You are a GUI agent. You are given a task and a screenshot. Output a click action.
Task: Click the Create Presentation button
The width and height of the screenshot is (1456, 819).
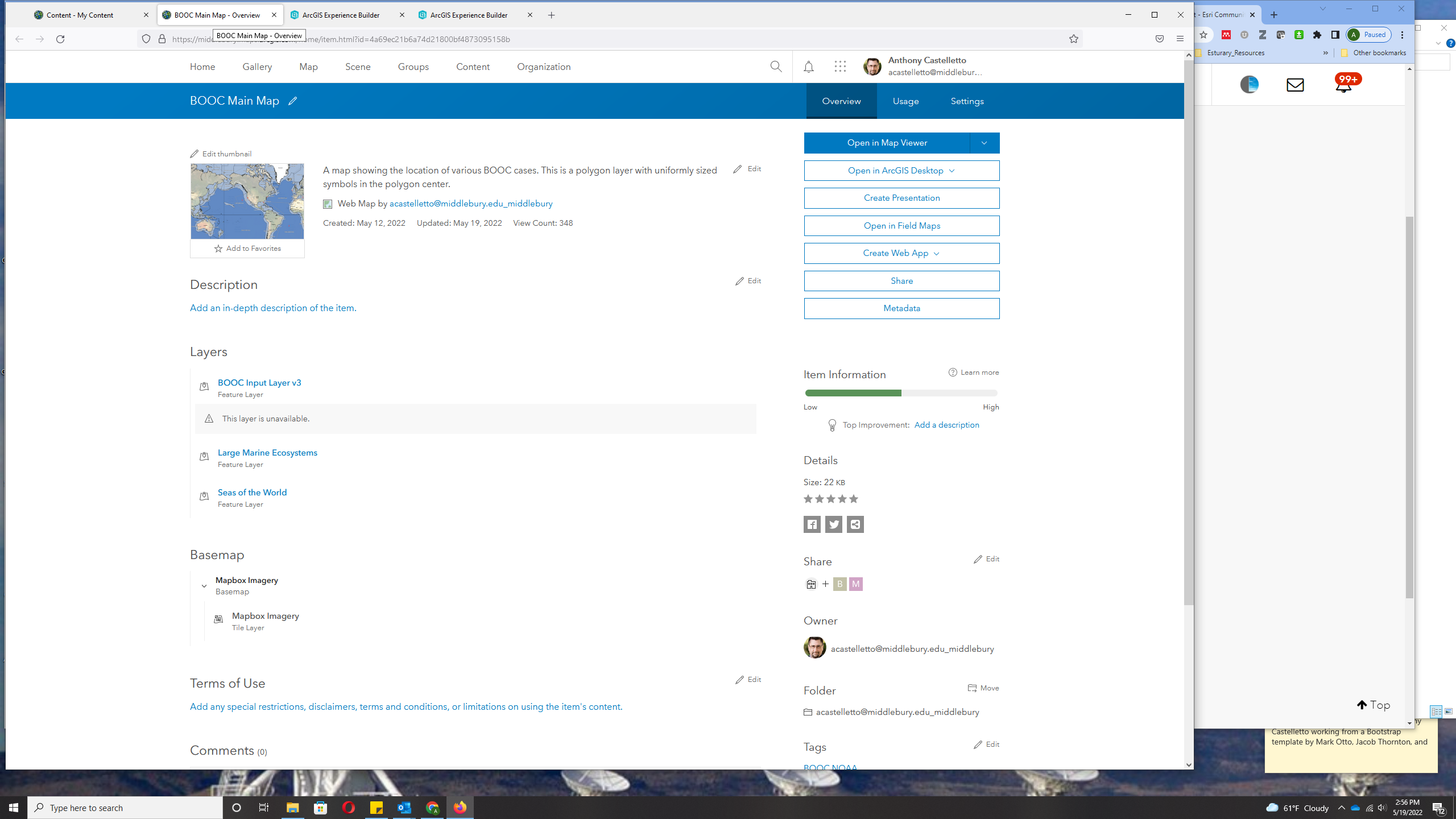(x=901, y=198)
